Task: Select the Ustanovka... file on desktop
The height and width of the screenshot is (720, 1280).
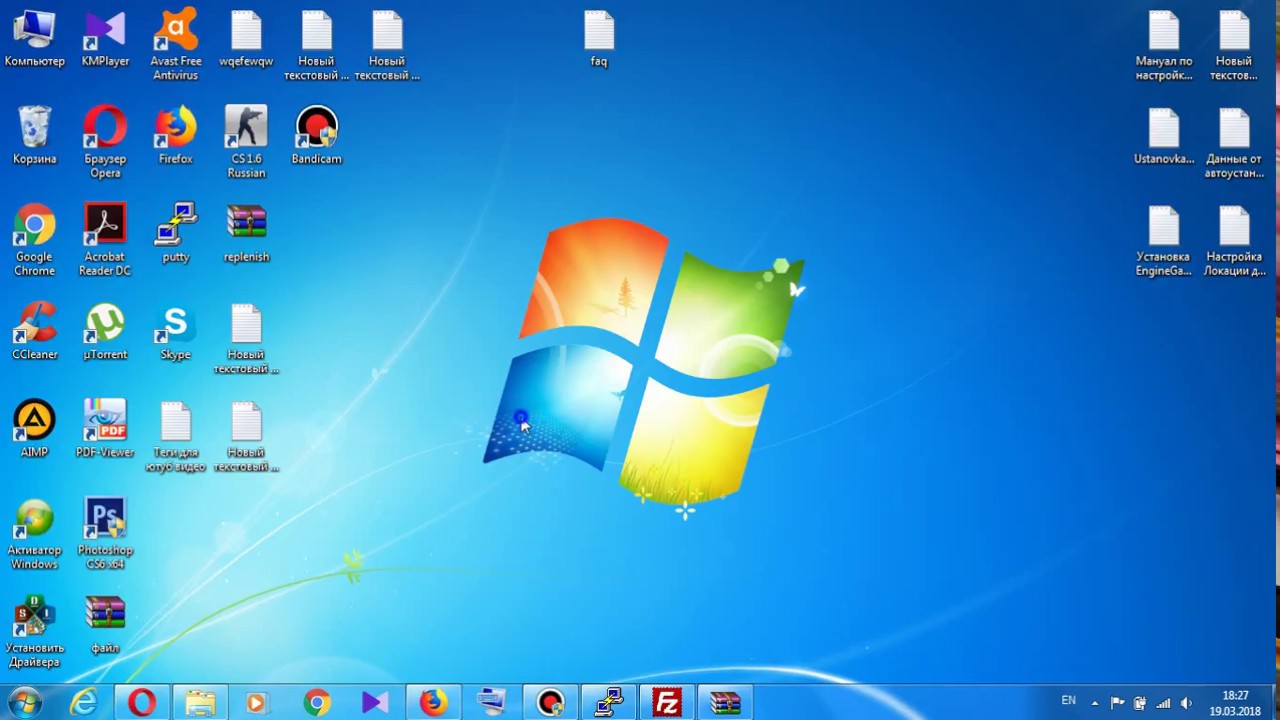Action: (1164, 136)
